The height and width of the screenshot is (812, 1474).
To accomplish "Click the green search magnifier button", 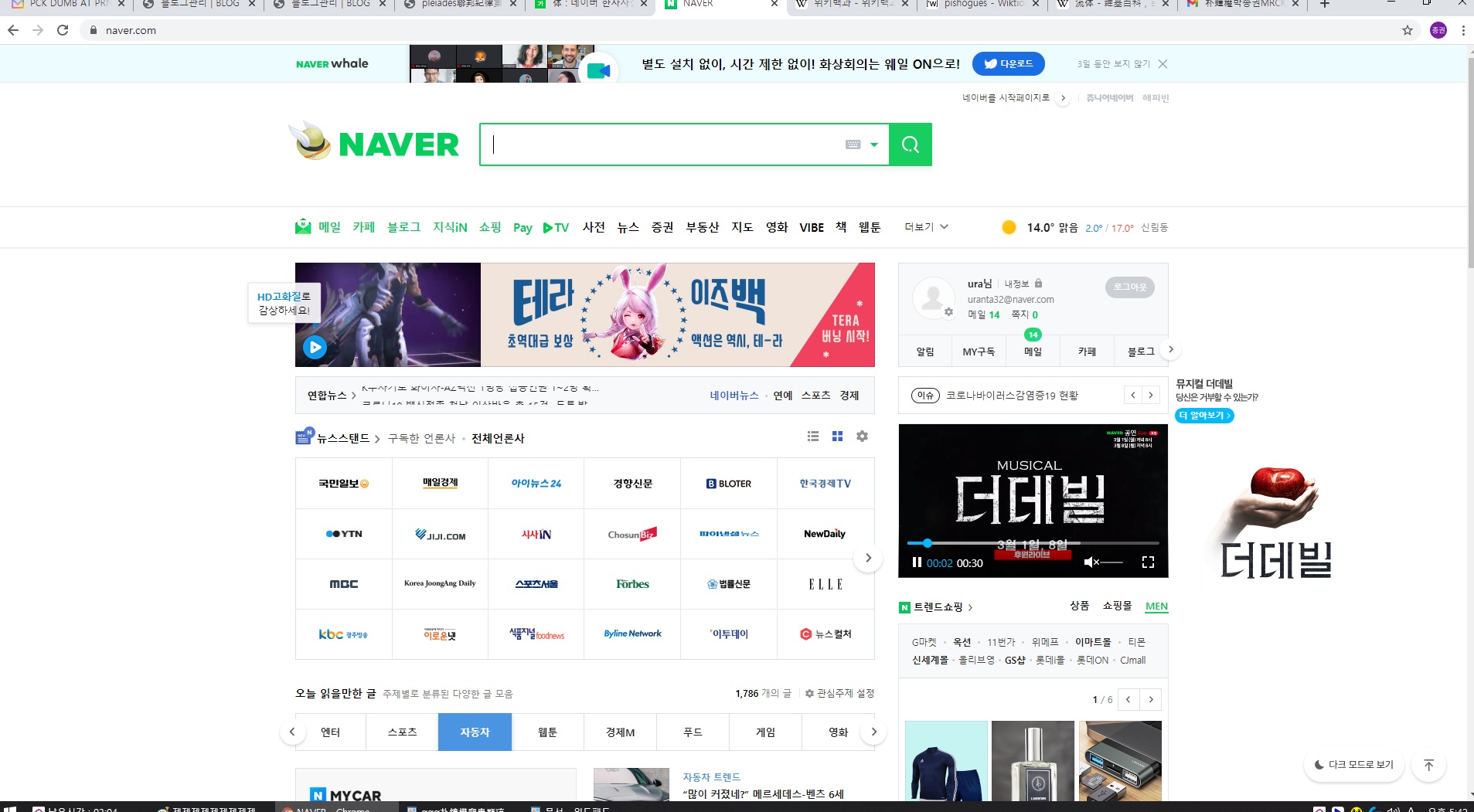I will tap(910, 144).
